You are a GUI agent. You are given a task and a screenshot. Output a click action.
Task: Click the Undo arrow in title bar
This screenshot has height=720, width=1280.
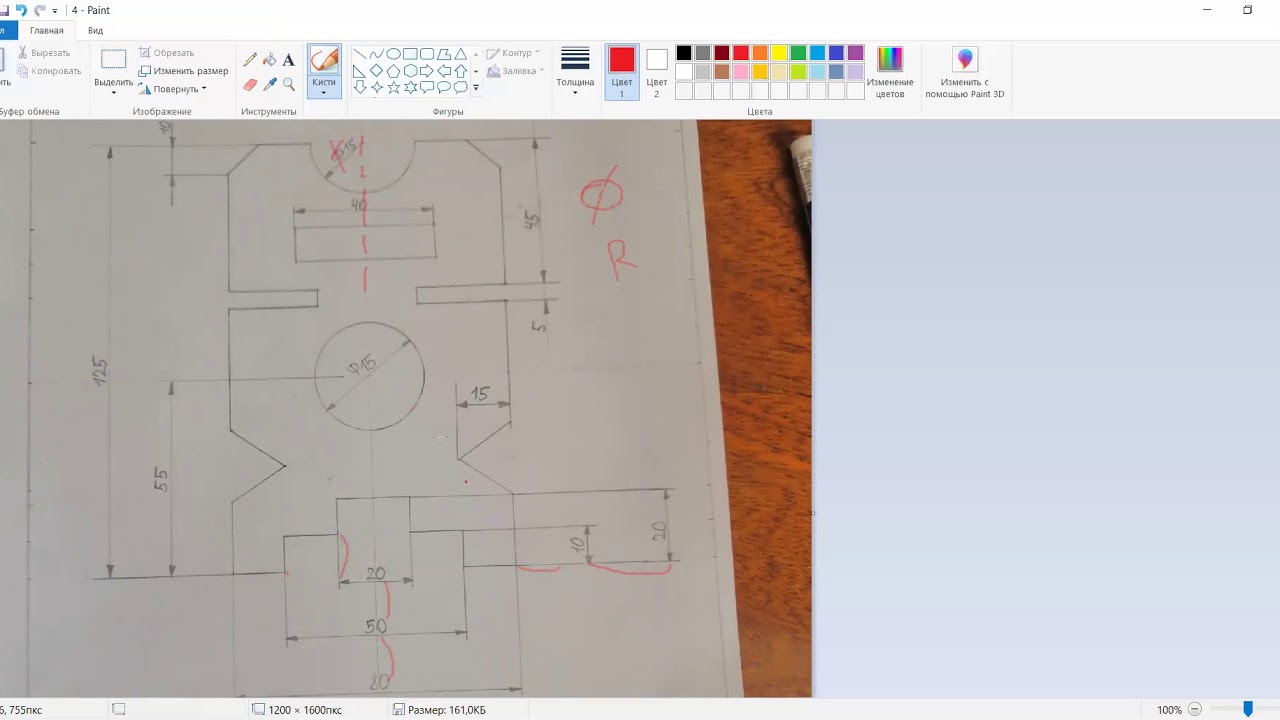(x=21, y=10)
